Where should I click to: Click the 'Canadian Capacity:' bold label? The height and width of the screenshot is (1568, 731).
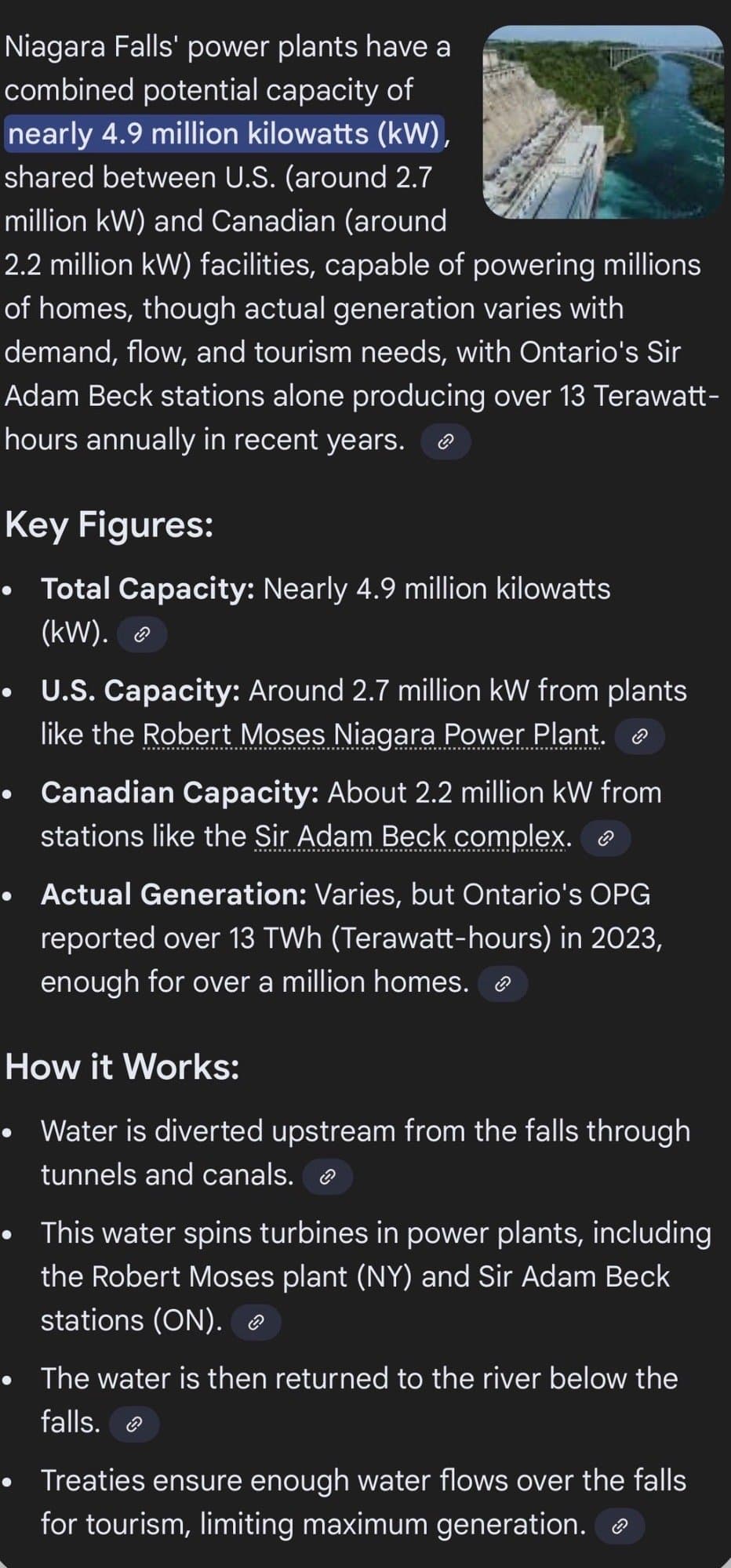click(180, 793)
